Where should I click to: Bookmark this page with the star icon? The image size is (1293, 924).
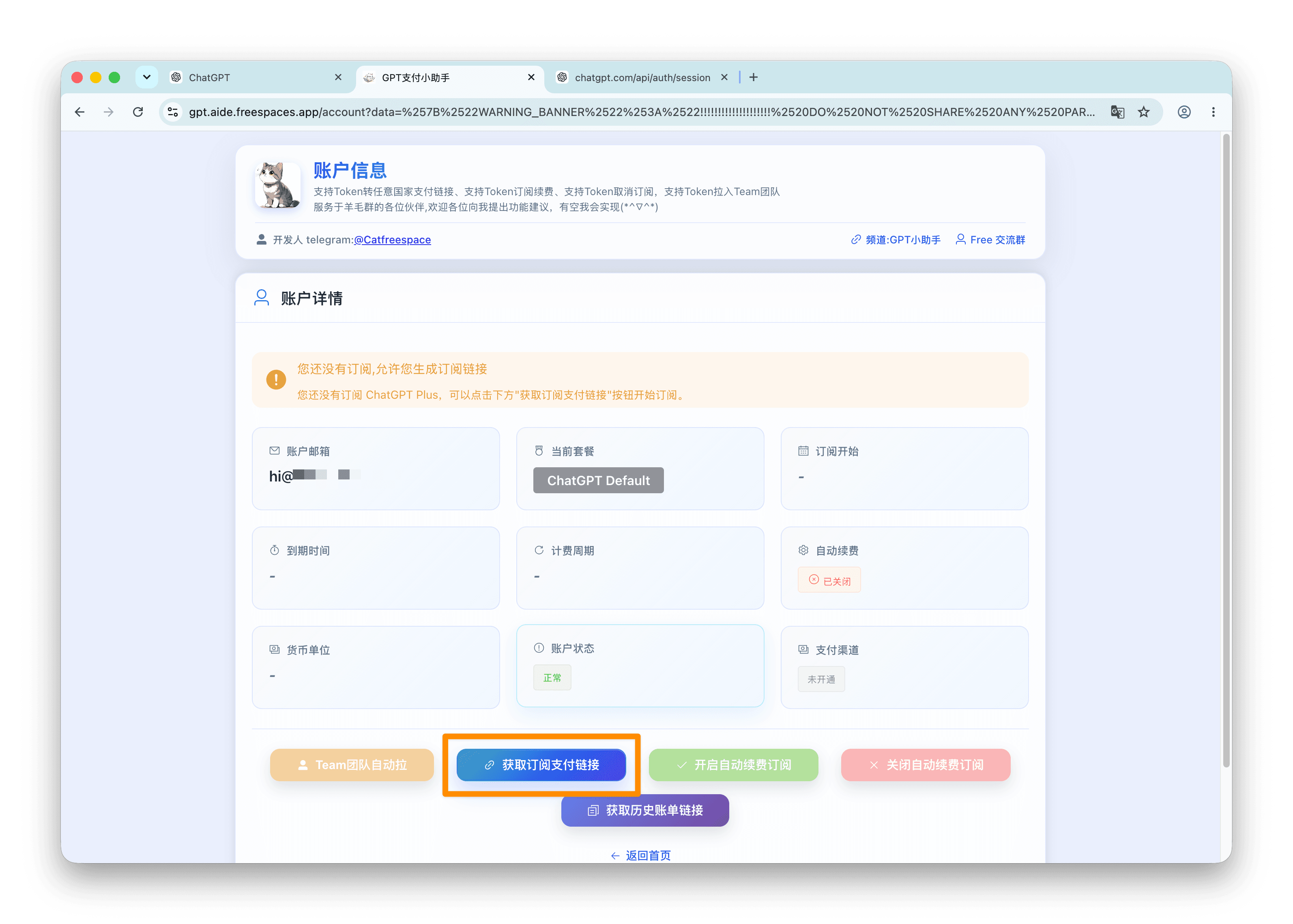pos(1144,112)
